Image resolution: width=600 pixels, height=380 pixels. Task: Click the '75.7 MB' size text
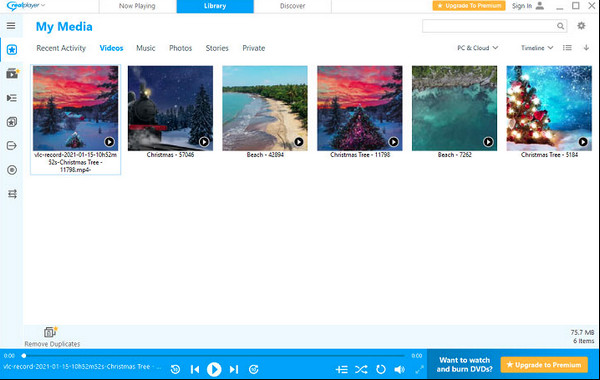tap(582, 332)
